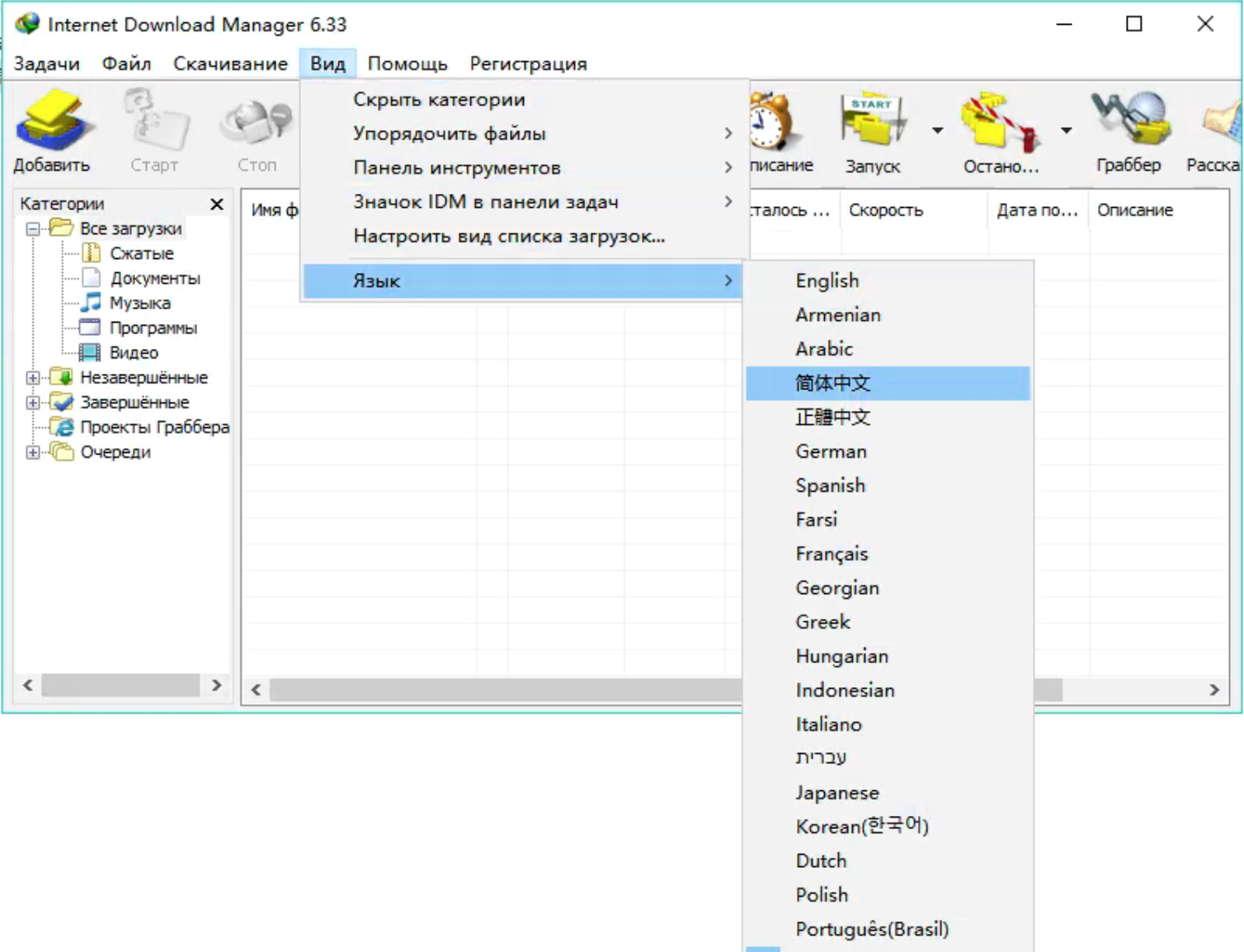Open the Остановить dropdown arrow
Viewport: 1244px width, 952px height.
click(1066, 130)
